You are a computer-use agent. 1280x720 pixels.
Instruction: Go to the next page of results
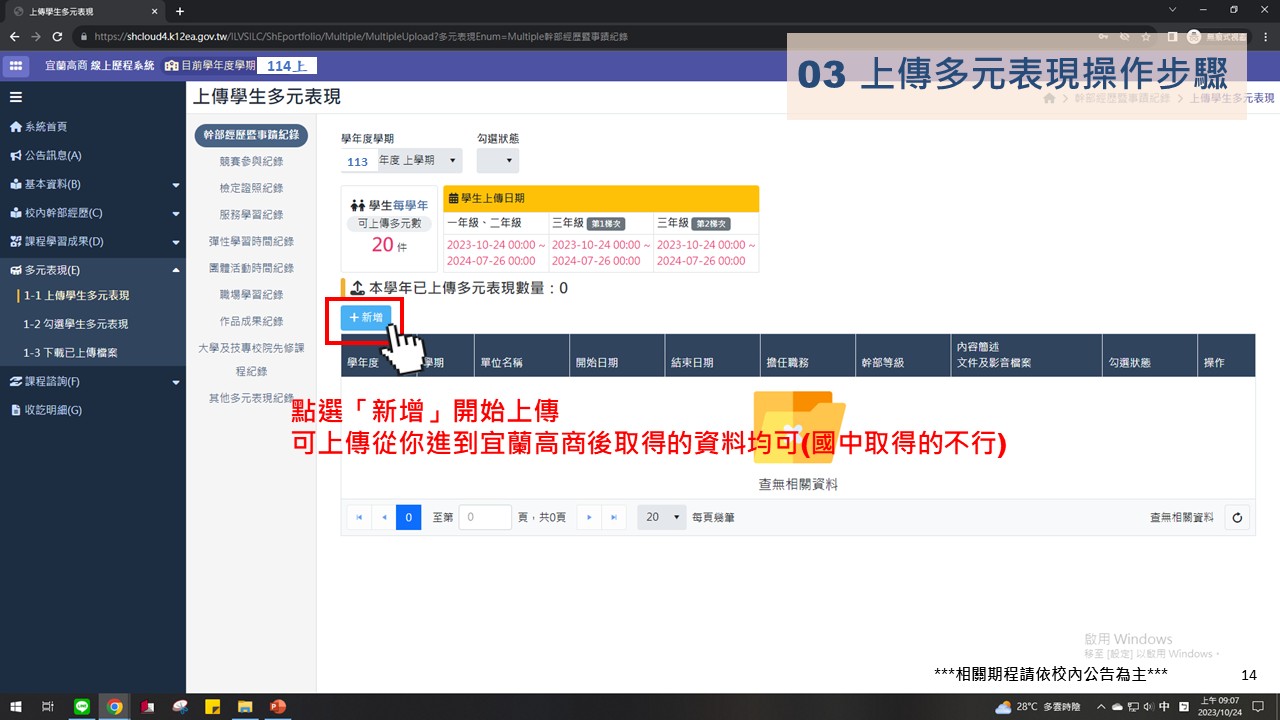pyautogui.click(x=590, y=517)
